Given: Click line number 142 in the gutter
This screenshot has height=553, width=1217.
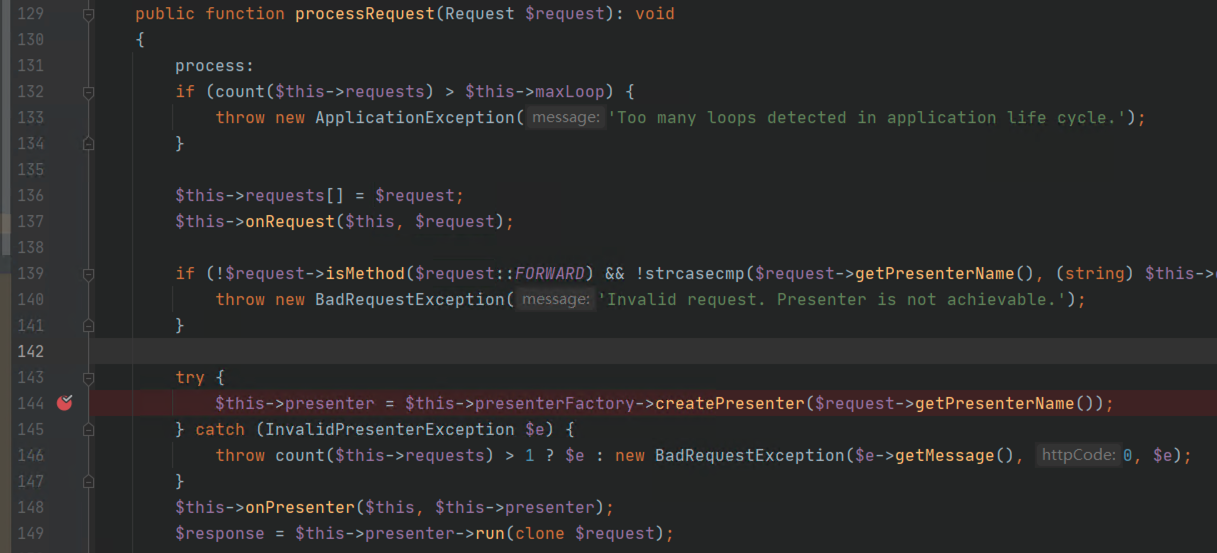Looking at the screenshot, I should pyautogui.click(x=31, y=352).
